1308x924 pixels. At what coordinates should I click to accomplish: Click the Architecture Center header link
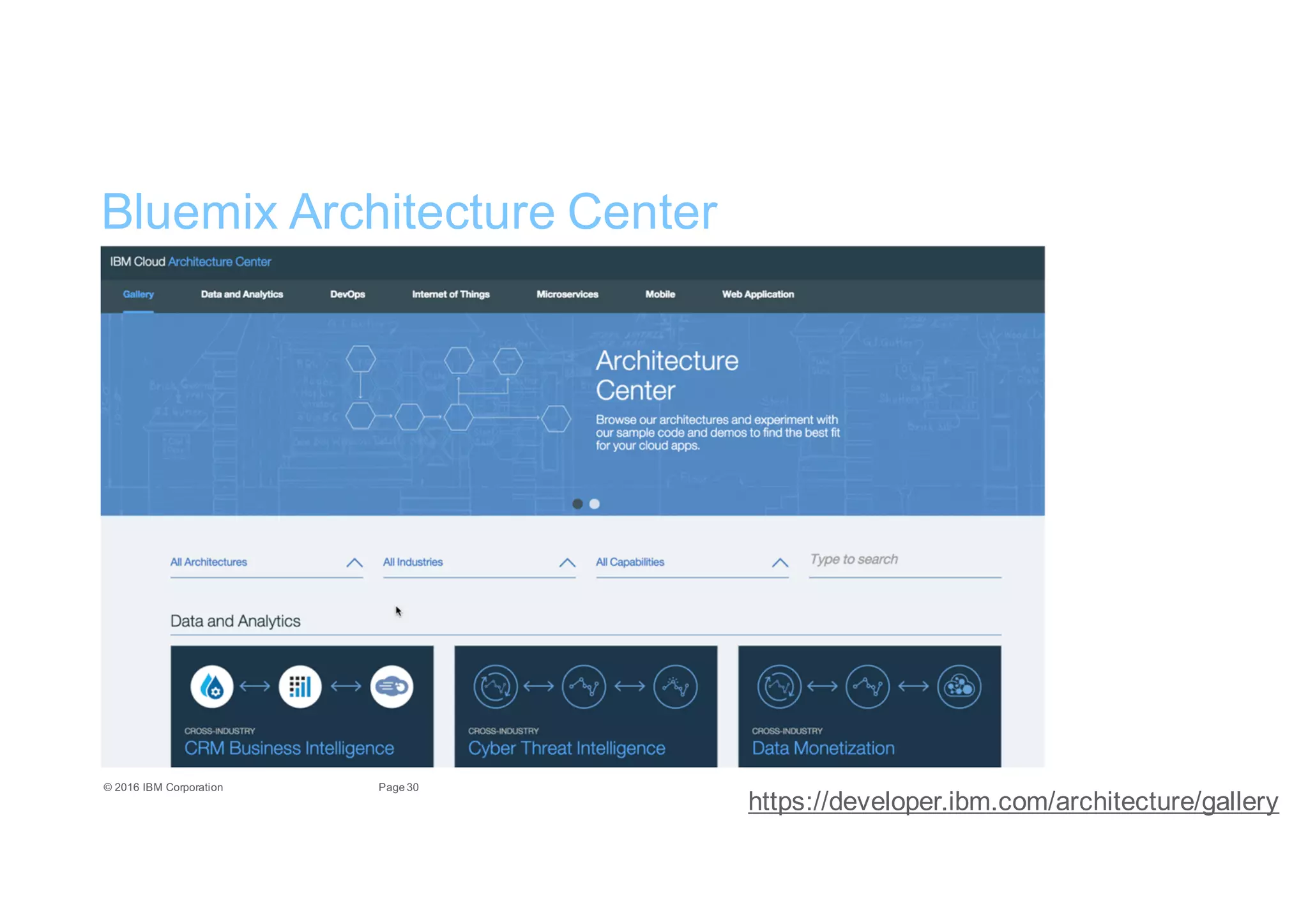click(220, 262)
